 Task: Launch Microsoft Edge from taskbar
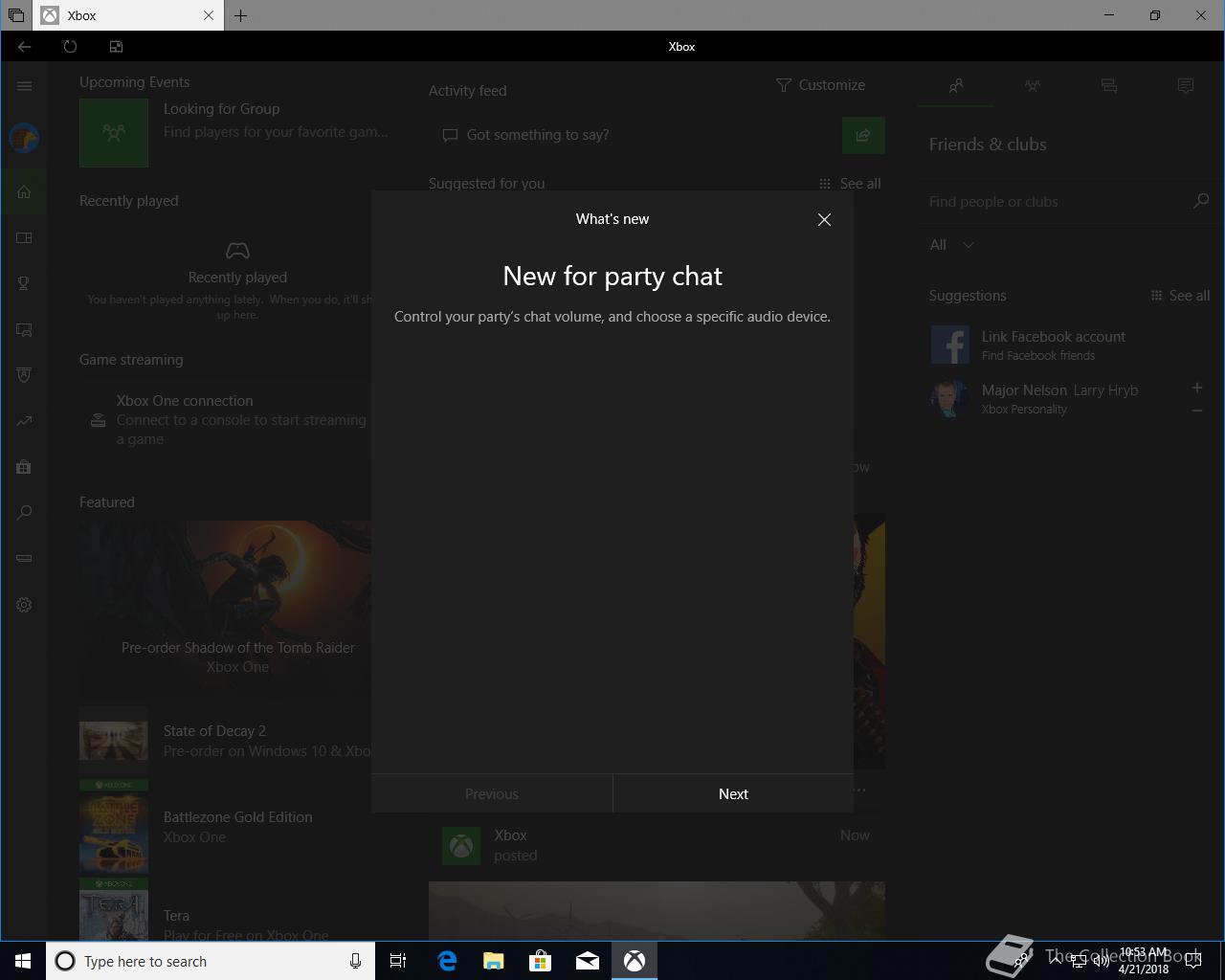446,961
